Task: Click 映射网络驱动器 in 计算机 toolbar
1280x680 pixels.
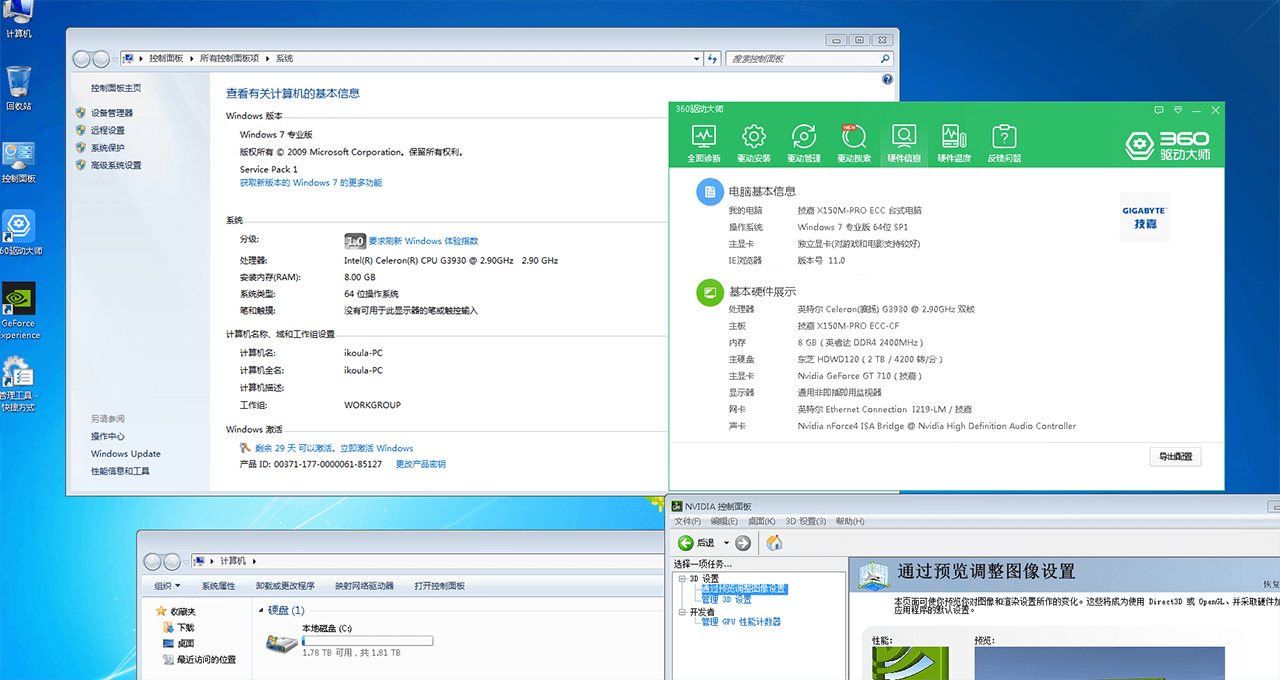Action: click(364, 586)
